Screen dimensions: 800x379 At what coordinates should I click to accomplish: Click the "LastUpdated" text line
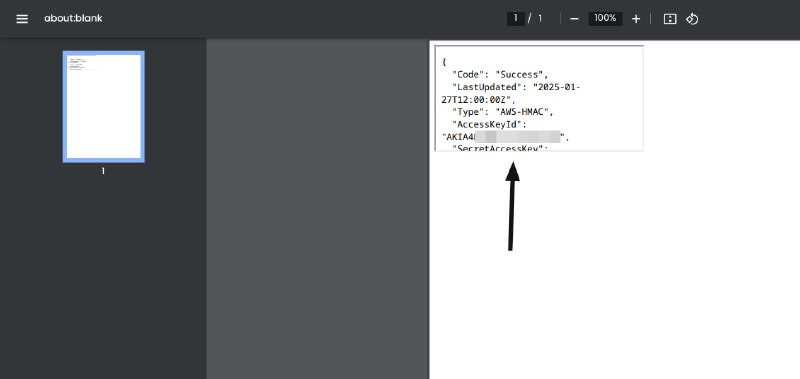(516, 87)
